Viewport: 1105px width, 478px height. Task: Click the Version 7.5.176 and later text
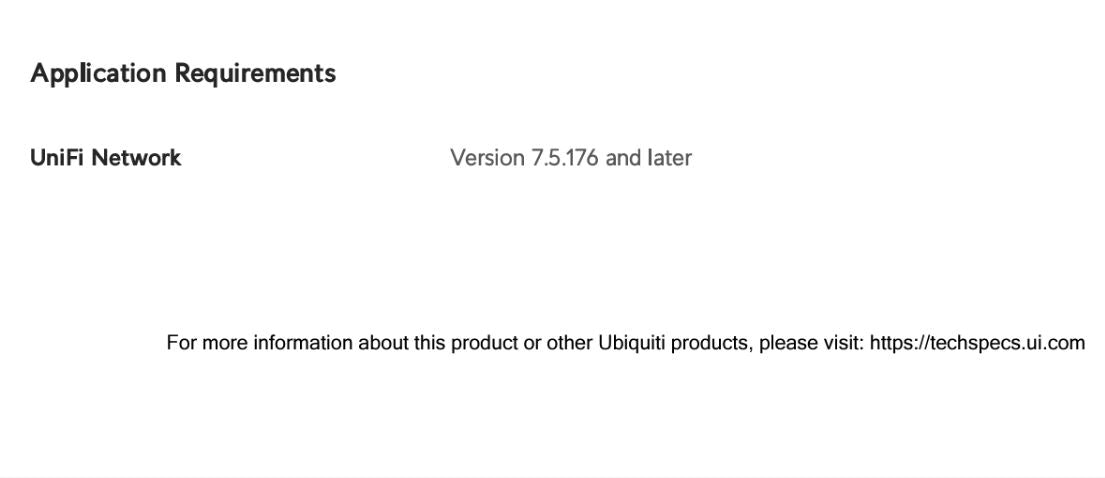pyautogui.click(x=570, y=158)
